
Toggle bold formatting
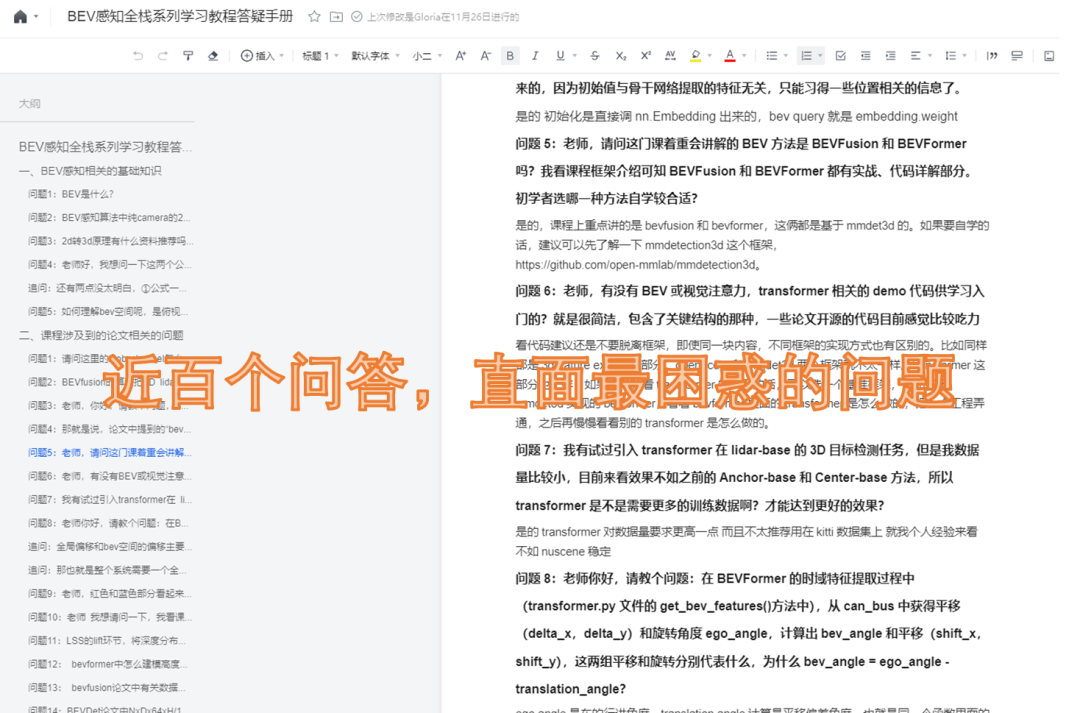(510, 56)
